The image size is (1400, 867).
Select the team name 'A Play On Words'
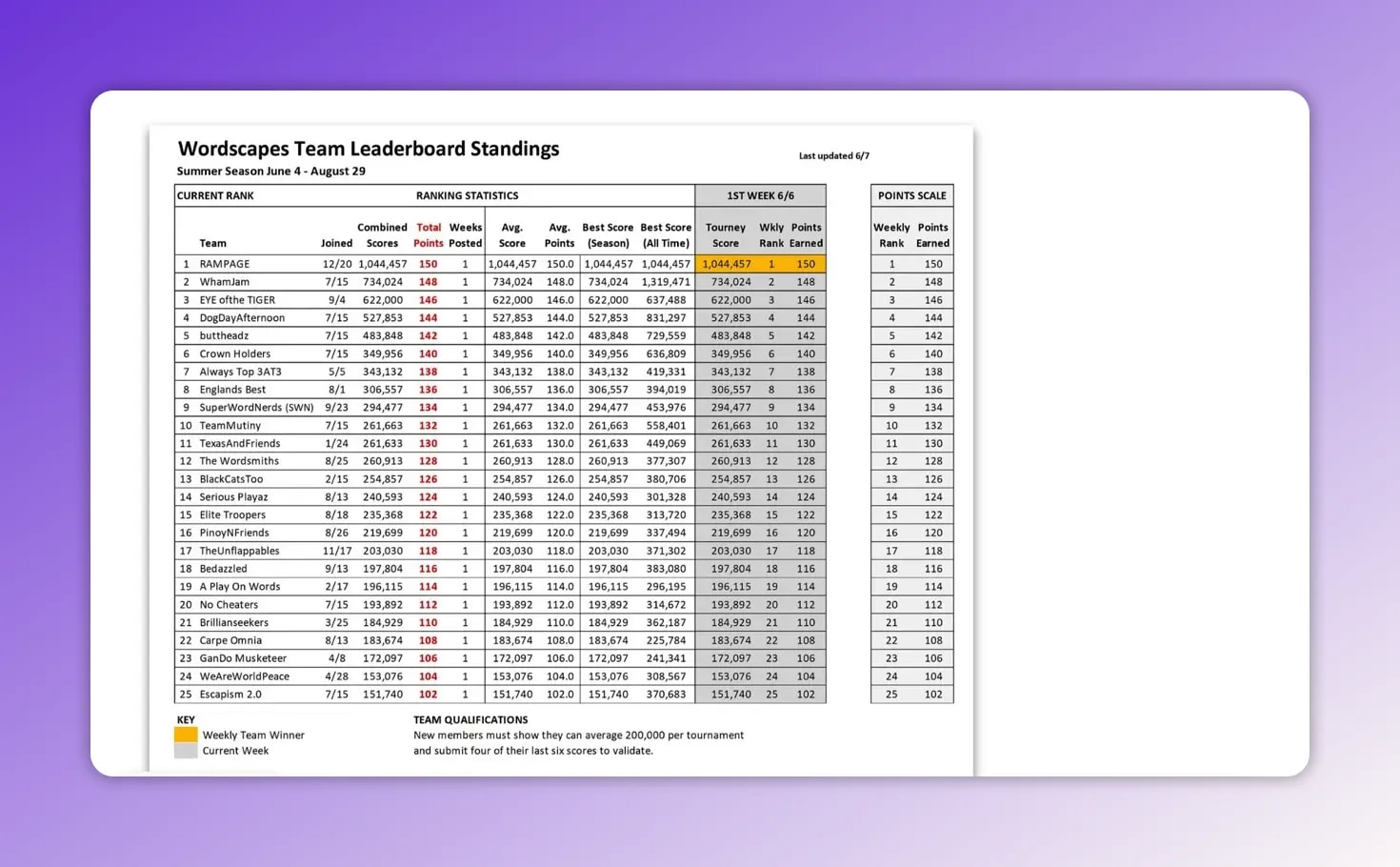point(240,587)
